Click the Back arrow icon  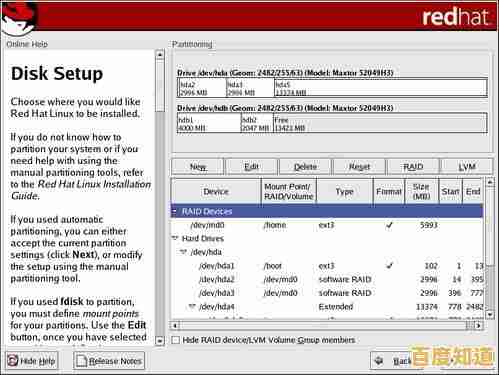379,360
